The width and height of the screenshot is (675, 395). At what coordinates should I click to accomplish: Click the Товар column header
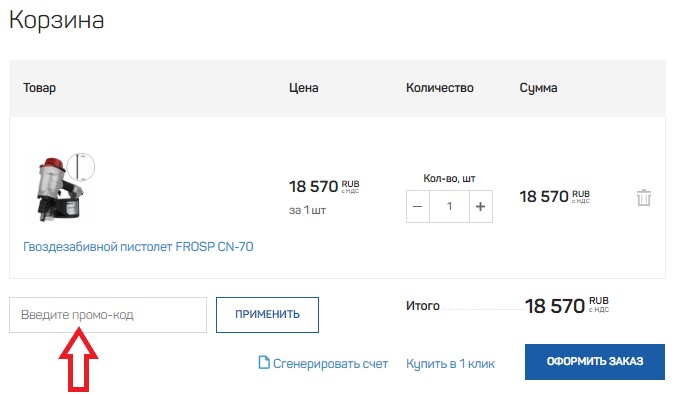pos(40,88)
